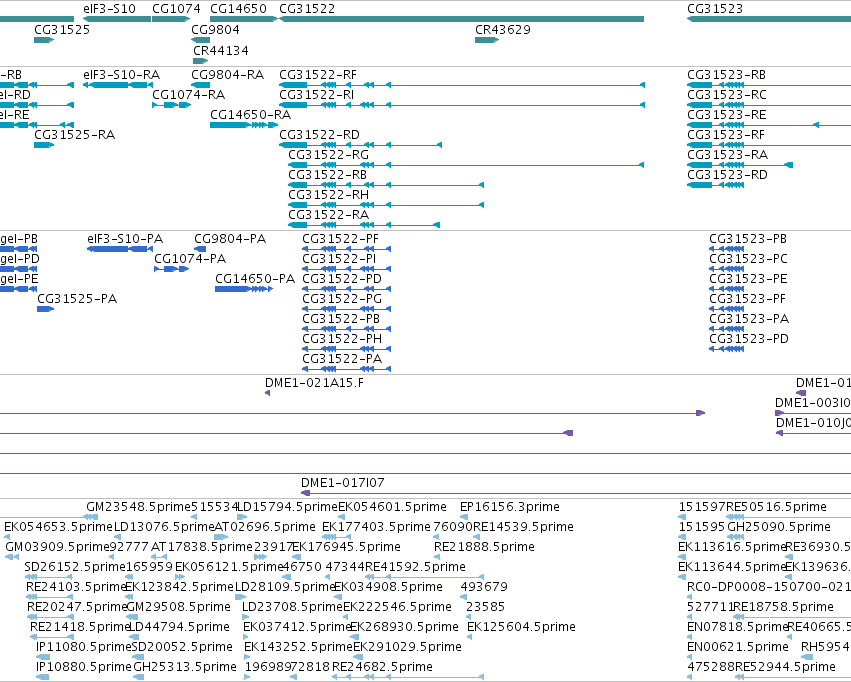
Task: Click EST label RE14539.5prime
Action: 523,527
